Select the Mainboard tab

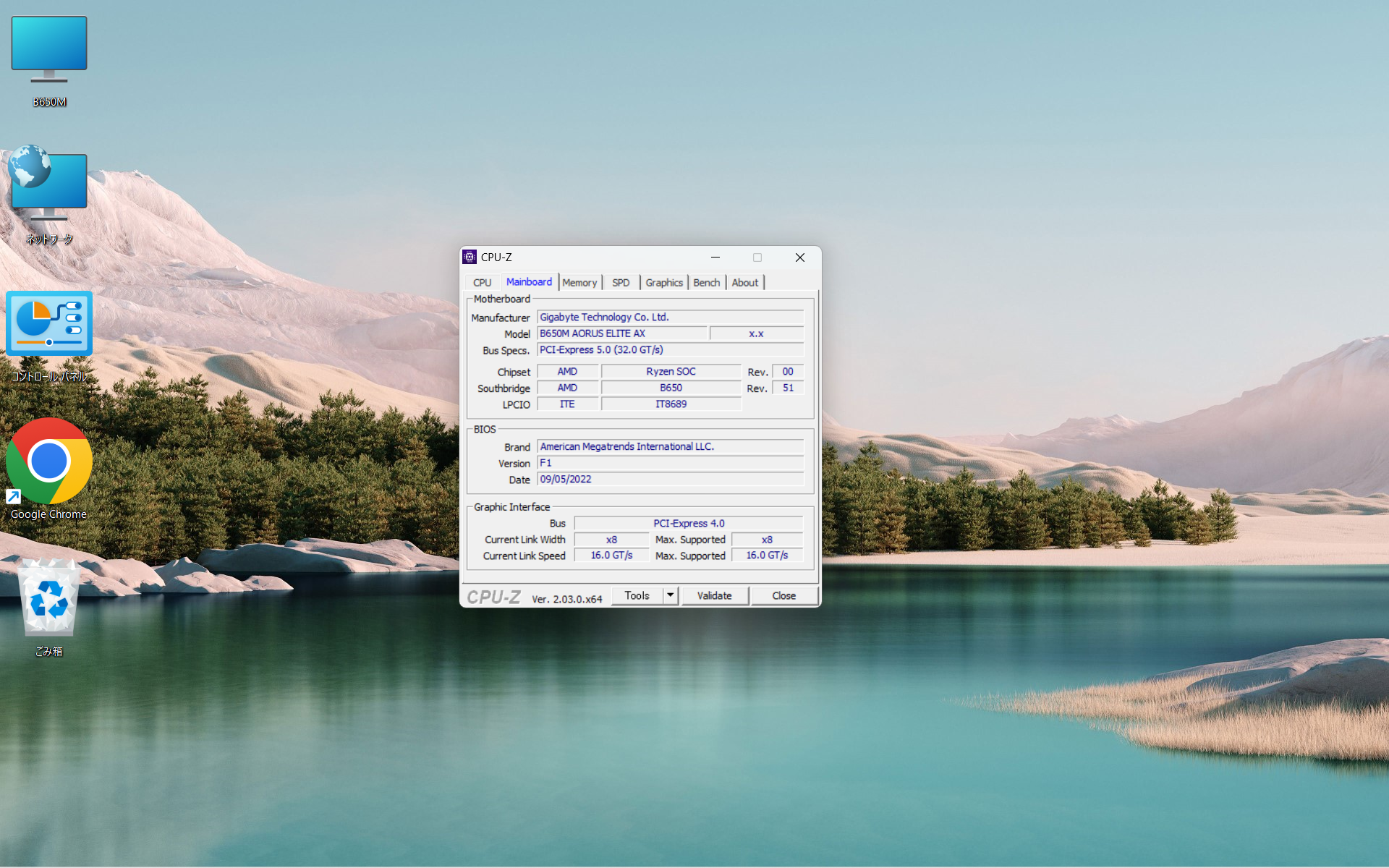click(529, 281)
